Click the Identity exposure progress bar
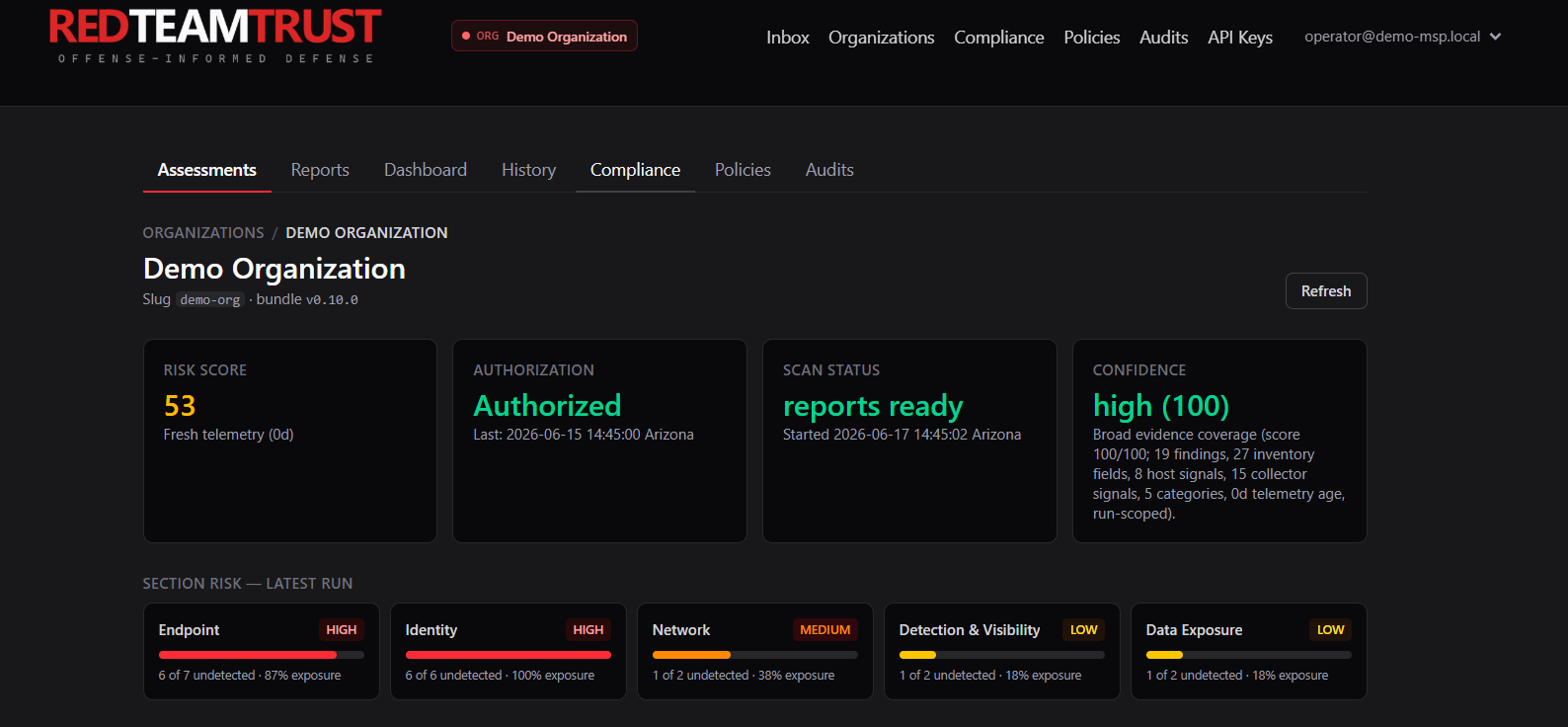Screen dimensions: 1568x727 509,655
